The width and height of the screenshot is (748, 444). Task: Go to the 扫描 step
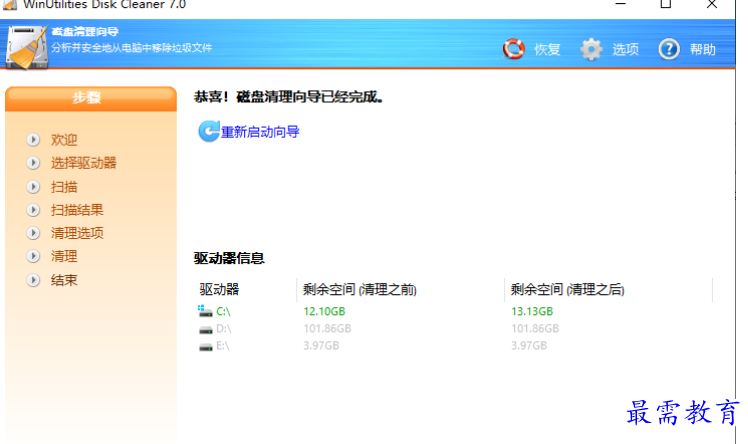[64, 187]
